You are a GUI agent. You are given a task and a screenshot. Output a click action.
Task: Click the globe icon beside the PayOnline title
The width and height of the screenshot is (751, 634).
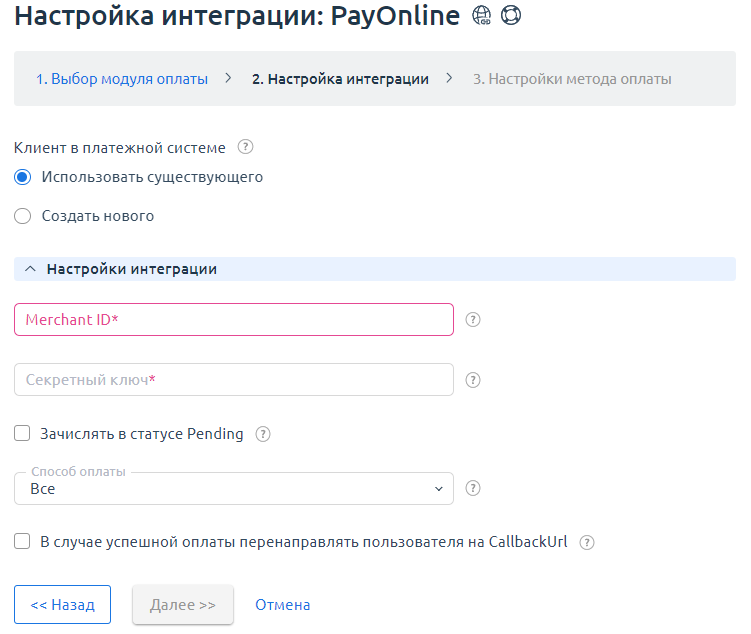[x=482, y=17]
